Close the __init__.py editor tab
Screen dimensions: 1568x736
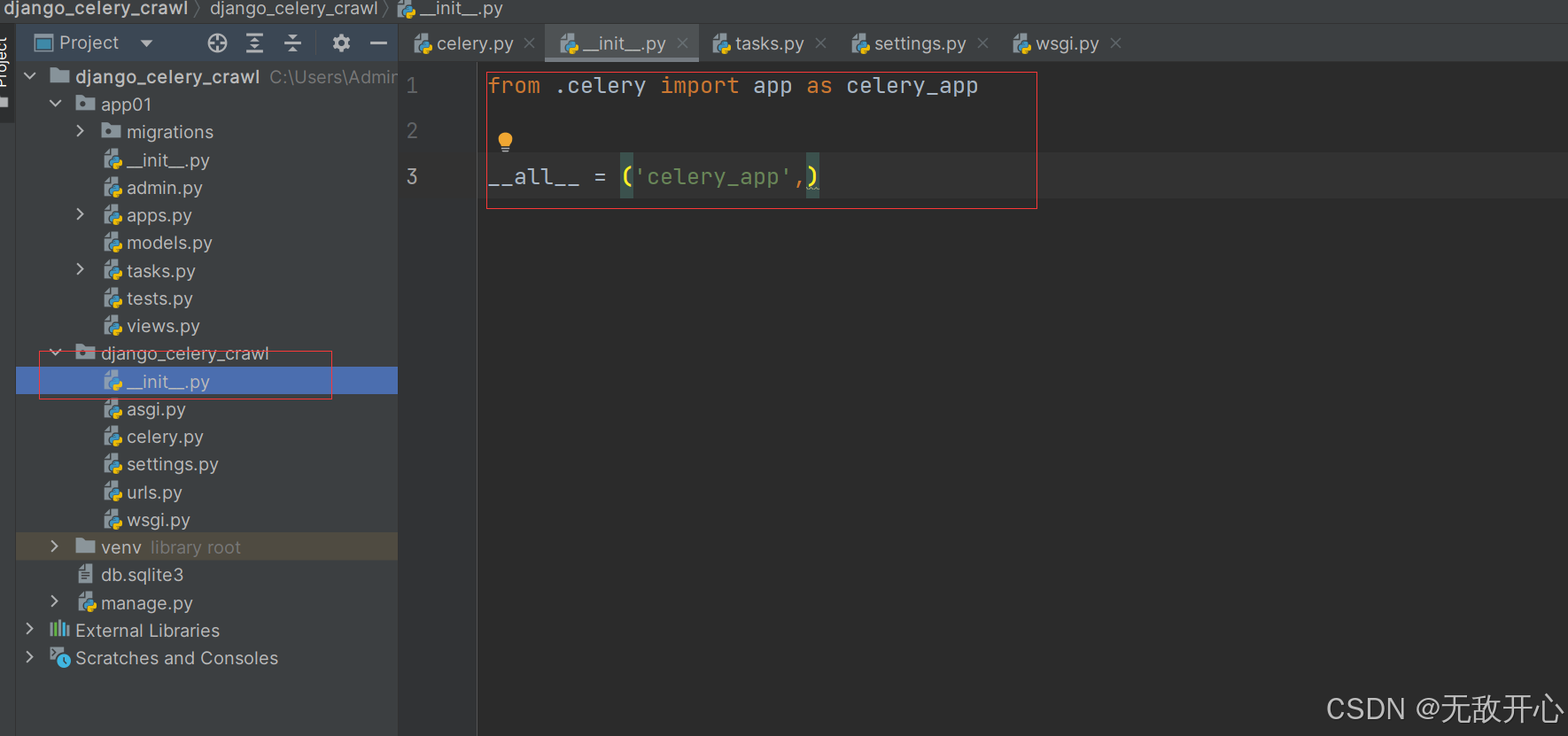[683, 43]
